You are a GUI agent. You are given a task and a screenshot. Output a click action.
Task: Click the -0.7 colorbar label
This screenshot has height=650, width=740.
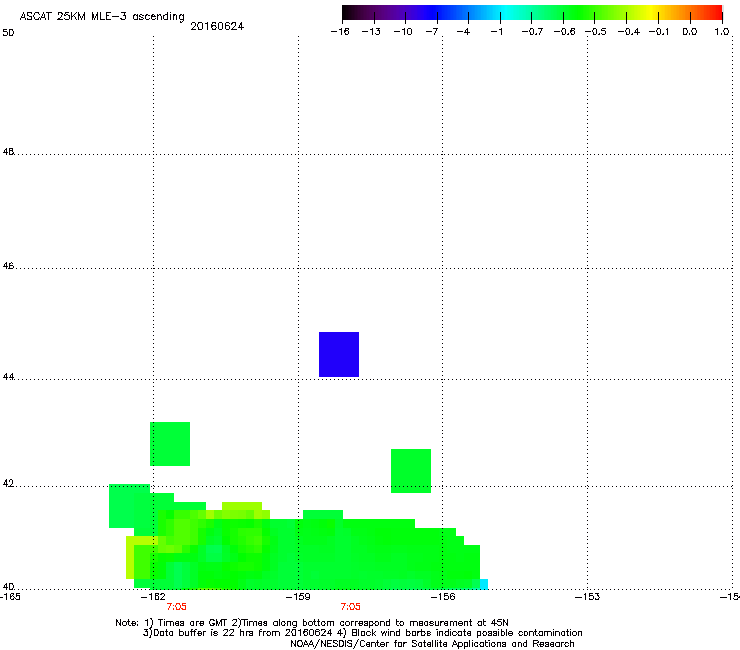532,32
